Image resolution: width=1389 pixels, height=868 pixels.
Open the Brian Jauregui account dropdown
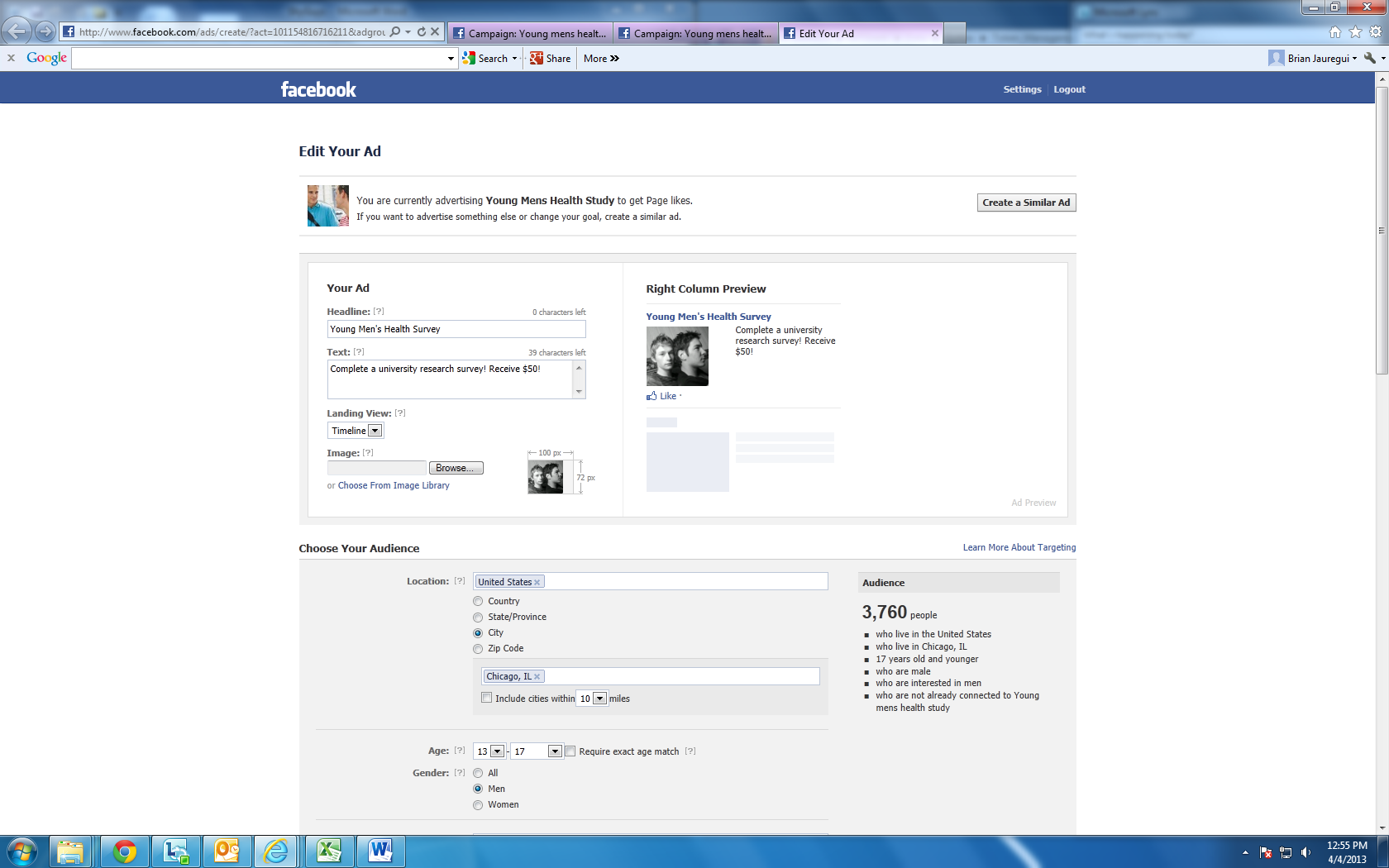(1313, 58)
